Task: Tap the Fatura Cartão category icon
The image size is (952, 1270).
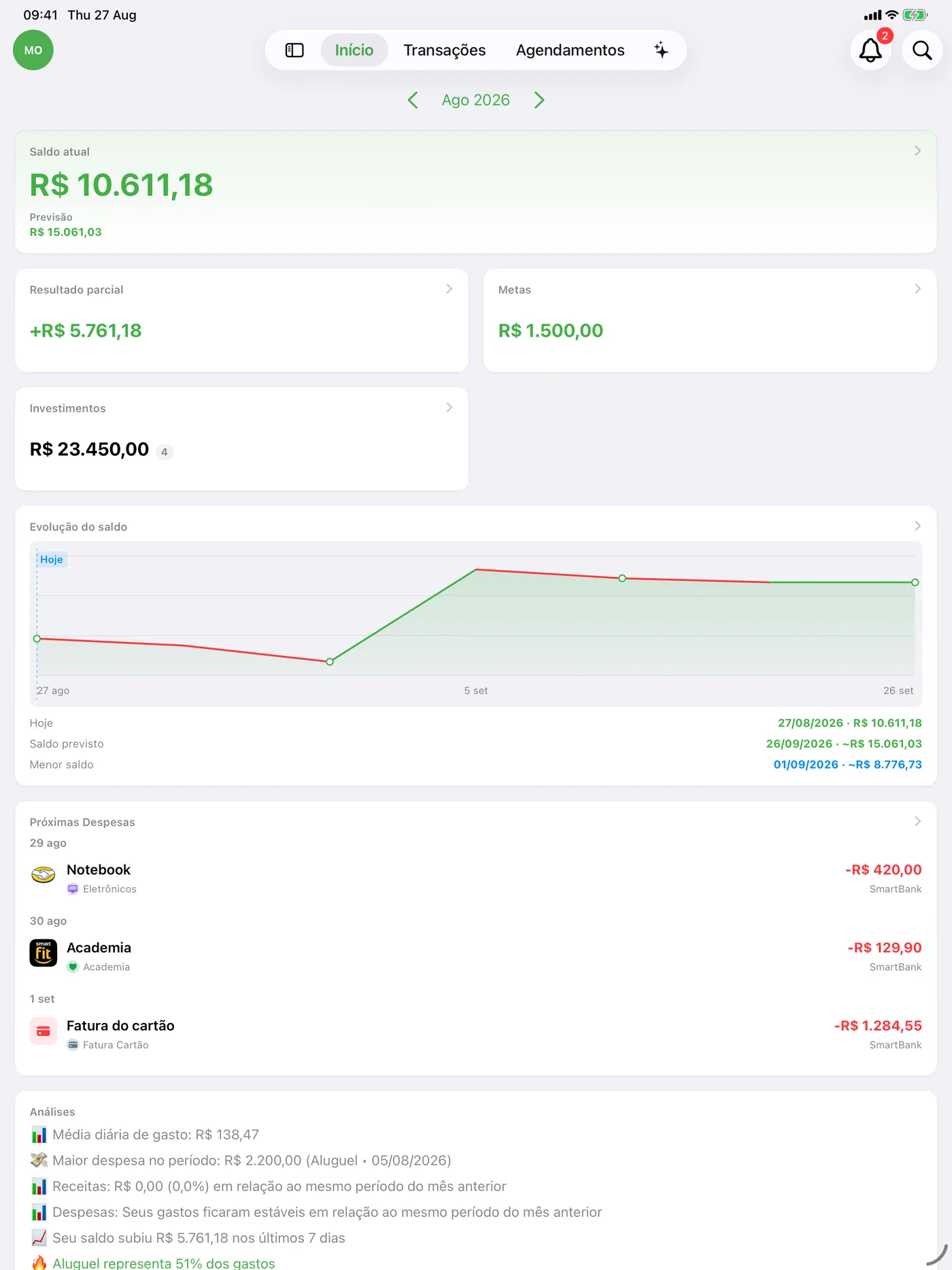Action: point(73,1045)
